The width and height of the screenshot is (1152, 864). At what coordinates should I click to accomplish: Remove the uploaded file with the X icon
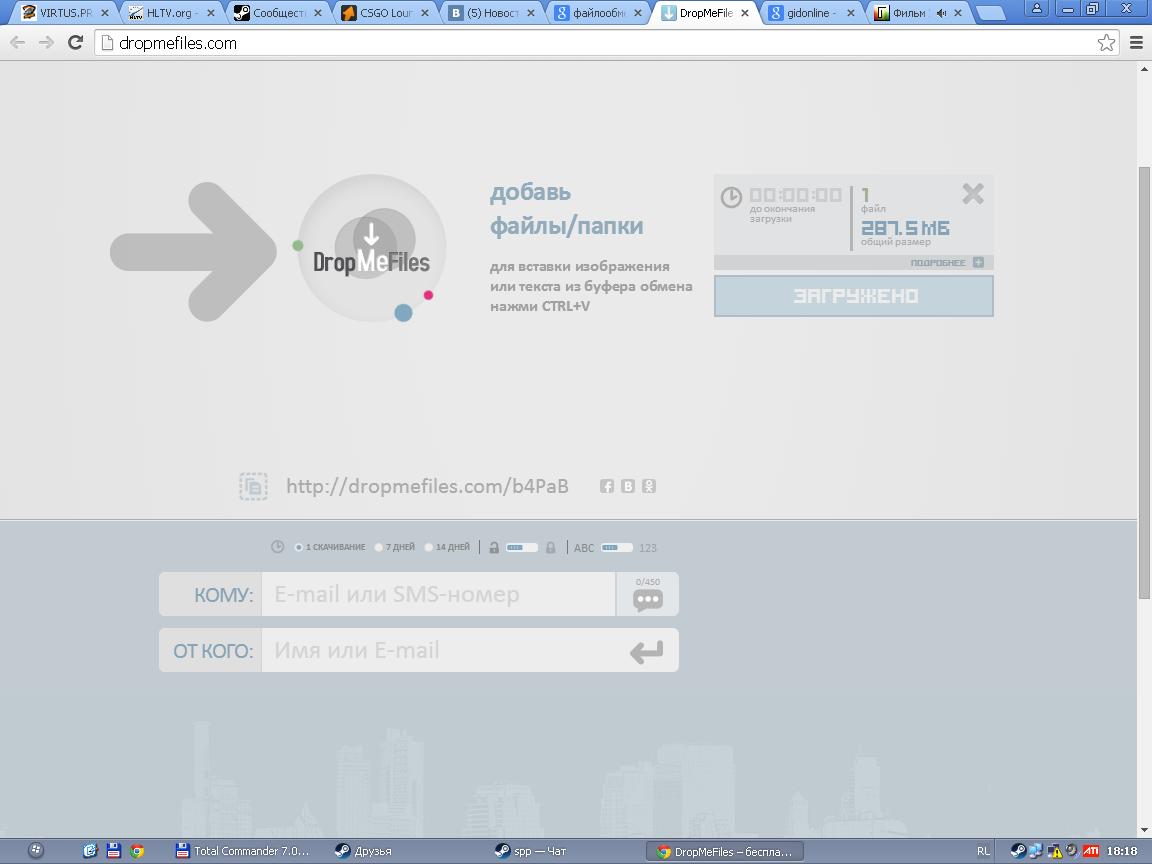click(x=973, y=194)
